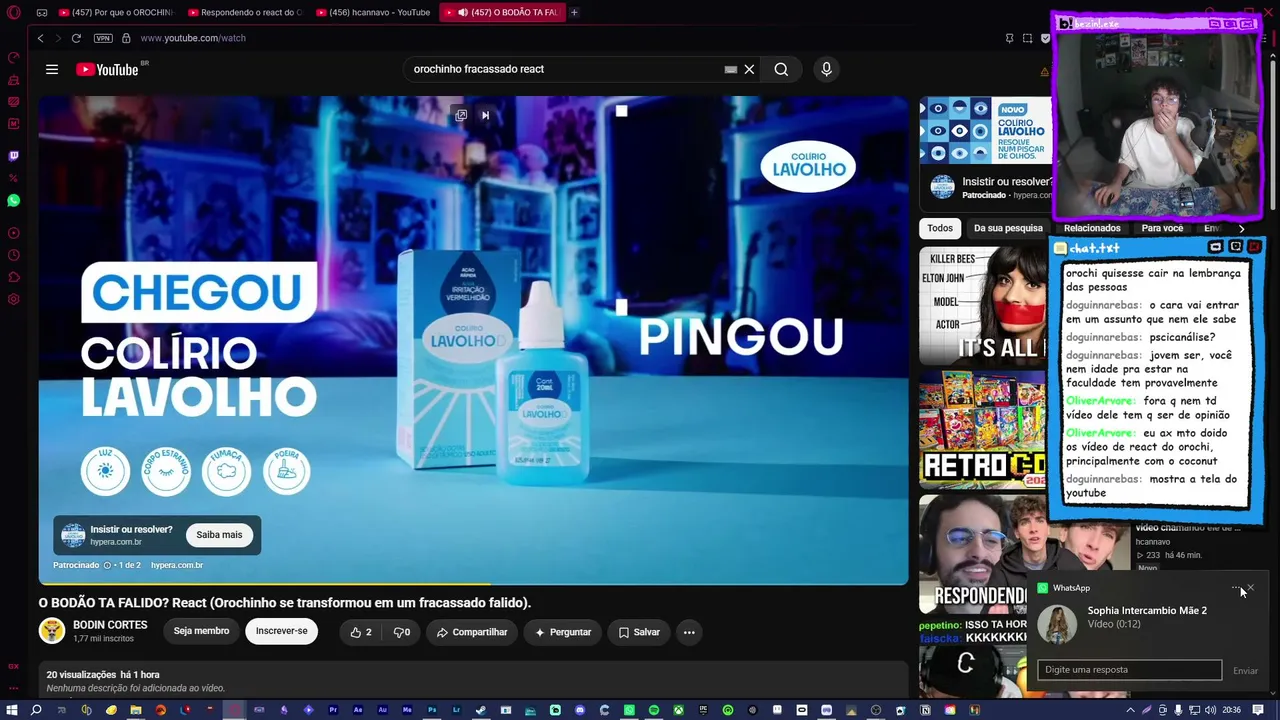1280x720 pixels.
Task: Click the browser address bar URL
Action: (193, 38)
